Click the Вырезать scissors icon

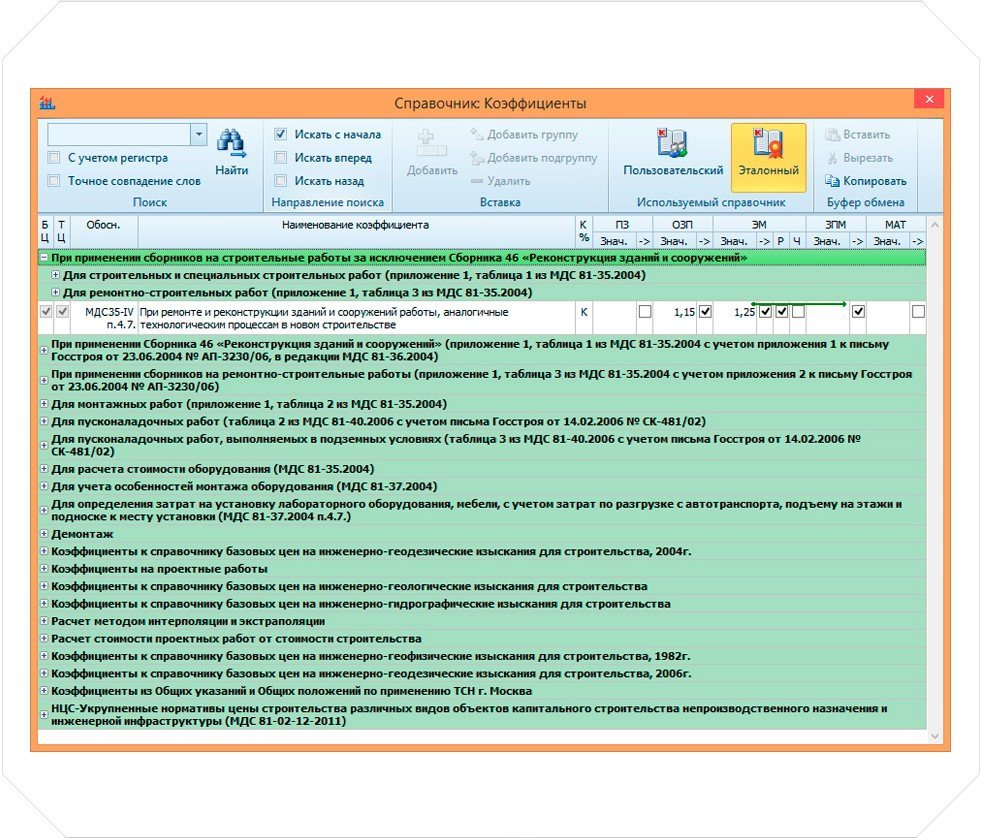click(832, 158)
